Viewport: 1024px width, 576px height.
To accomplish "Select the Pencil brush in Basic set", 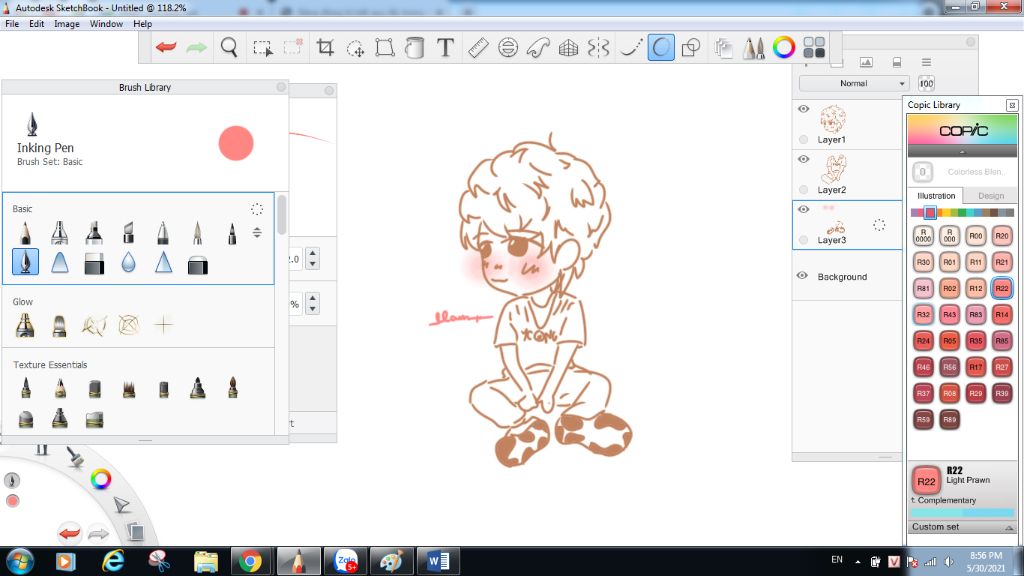I will (25, 232).
